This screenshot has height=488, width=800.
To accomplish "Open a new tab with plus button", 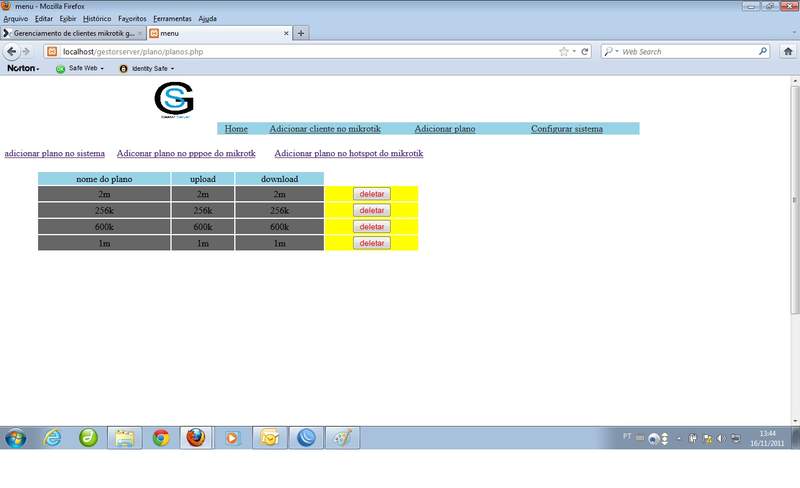I will click(x=301, y=33).
